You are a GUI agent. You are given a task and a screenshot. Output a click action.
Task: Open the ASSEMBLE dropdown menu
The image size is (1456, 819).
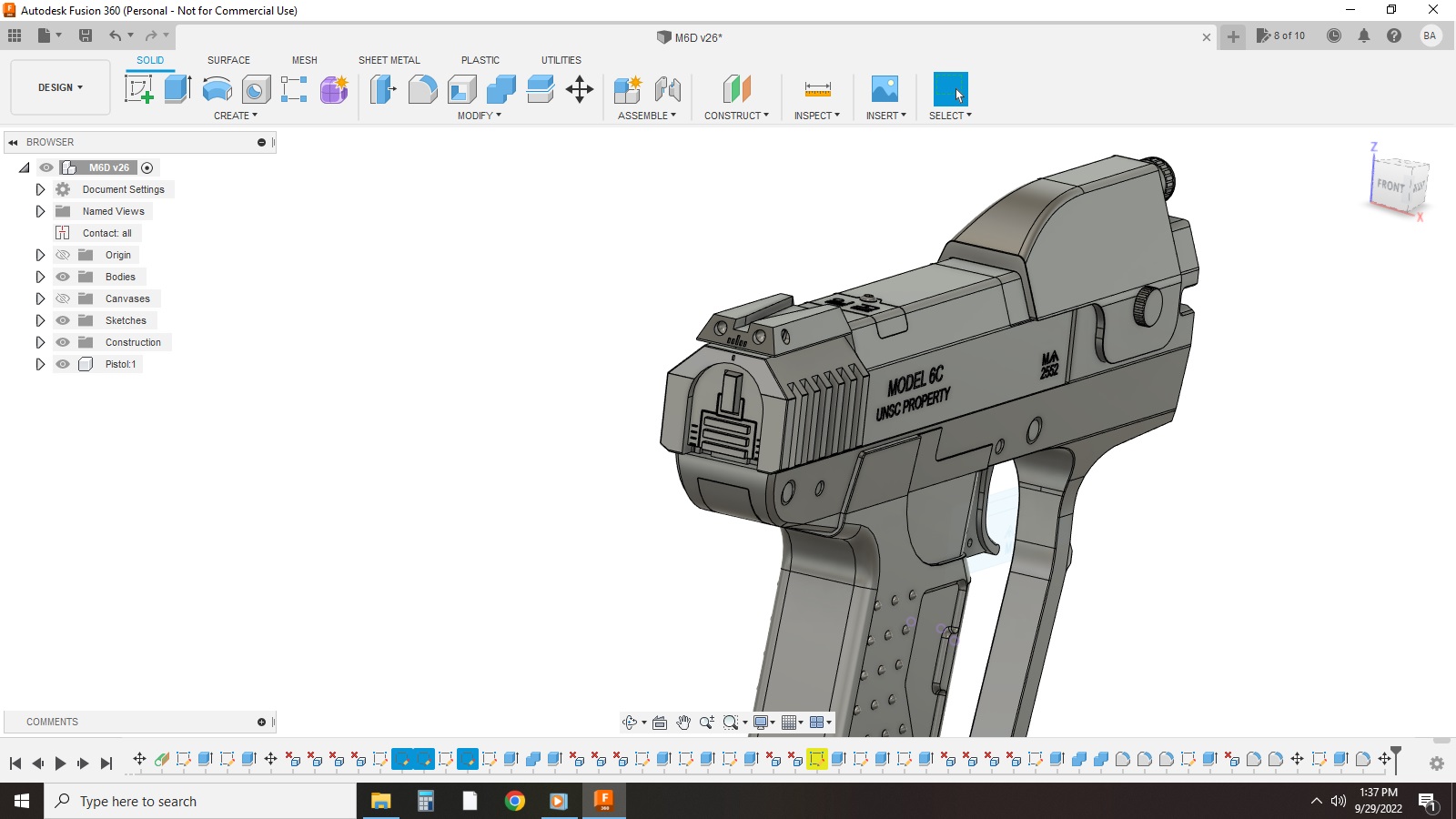[647, 116]
